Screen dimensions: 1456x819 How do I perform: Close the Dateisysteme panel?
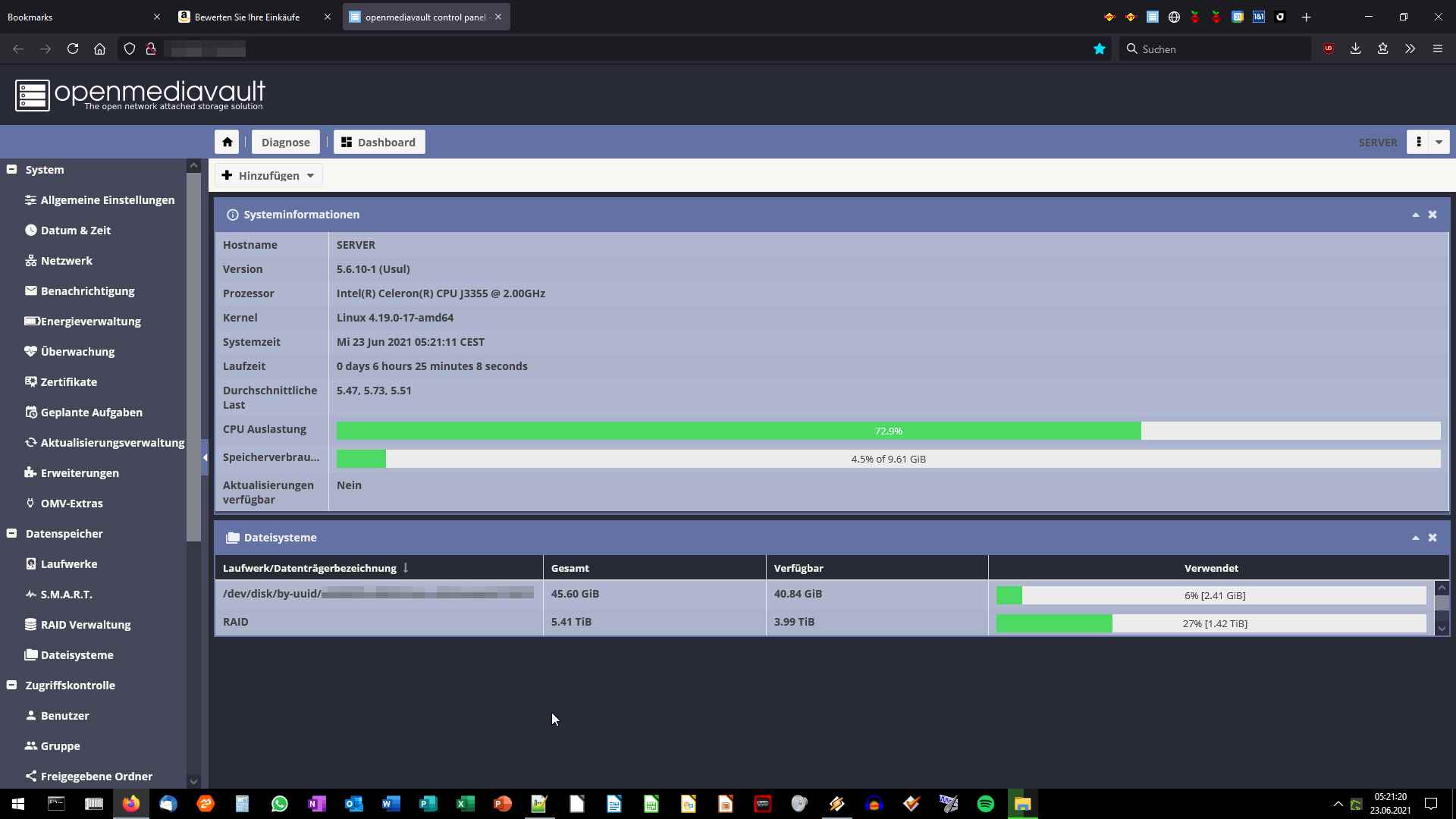[1432, 538]
